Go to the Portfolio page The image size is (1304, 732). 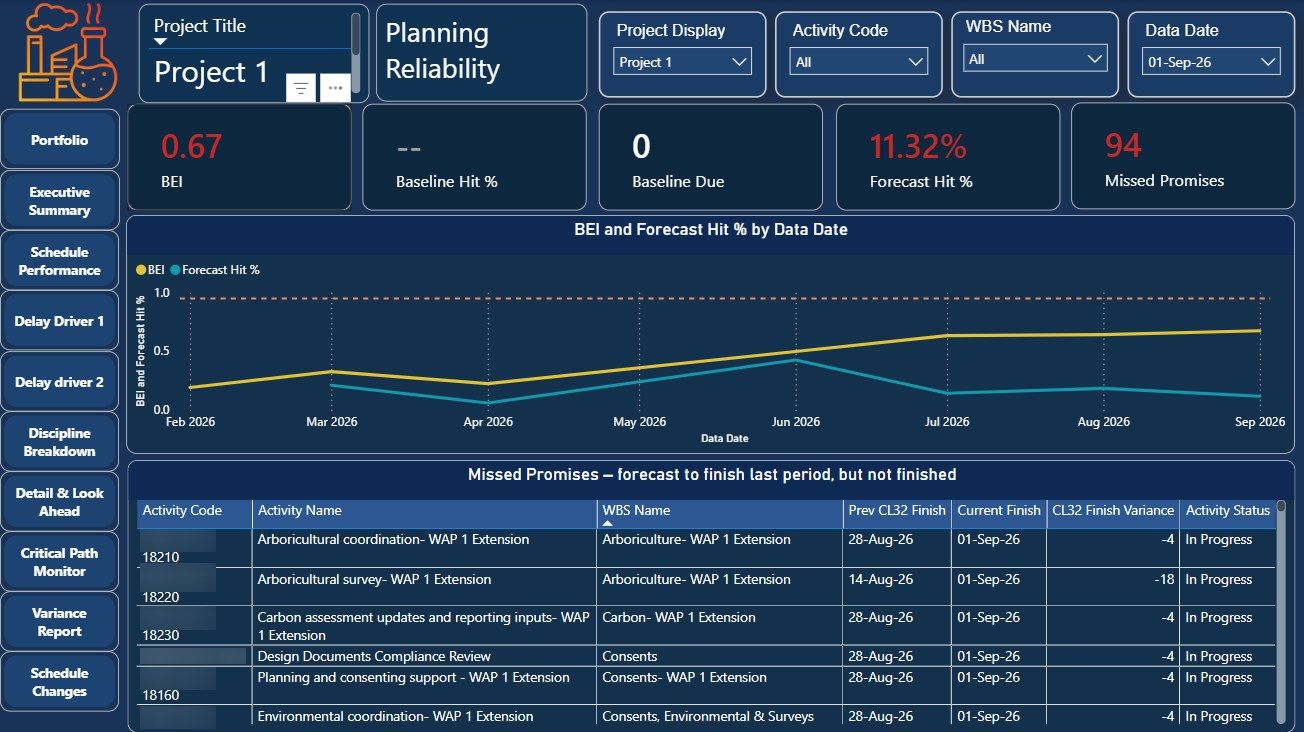point(60,140)
